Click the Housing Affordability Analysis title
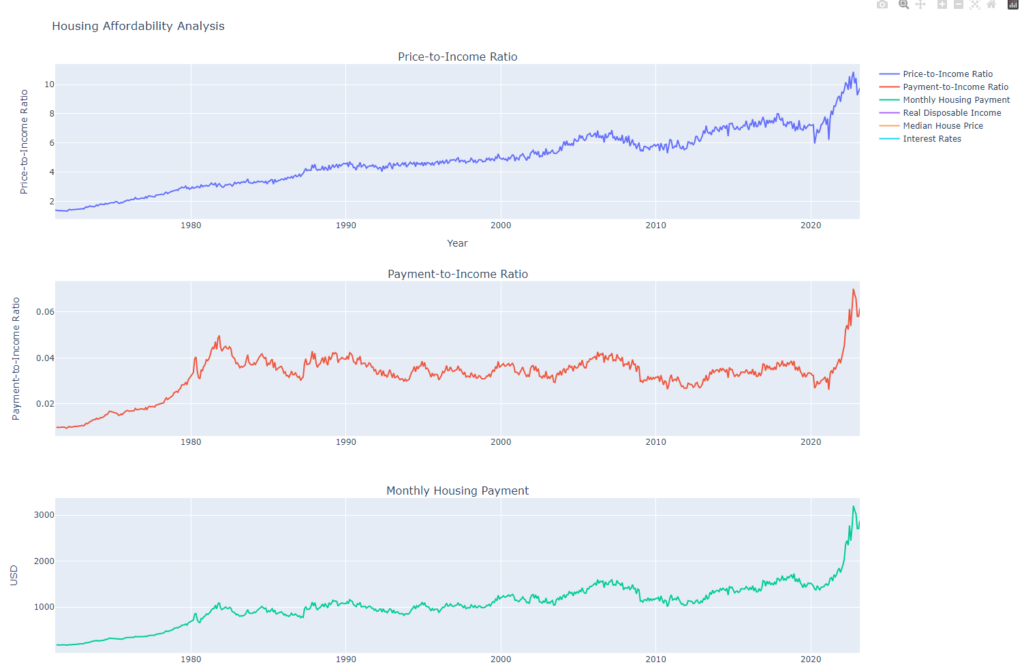The height and width of the screenshot is (669, 1024). click(x=138, y=26)
